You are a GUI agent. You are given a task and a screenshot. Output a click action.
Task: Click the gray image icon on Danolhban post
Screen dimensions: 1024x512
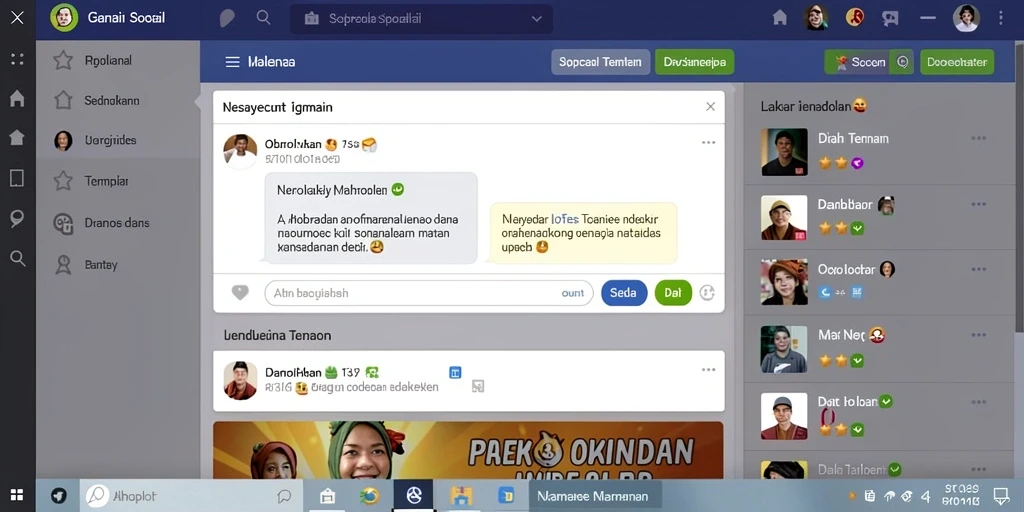tap(478, 387)
